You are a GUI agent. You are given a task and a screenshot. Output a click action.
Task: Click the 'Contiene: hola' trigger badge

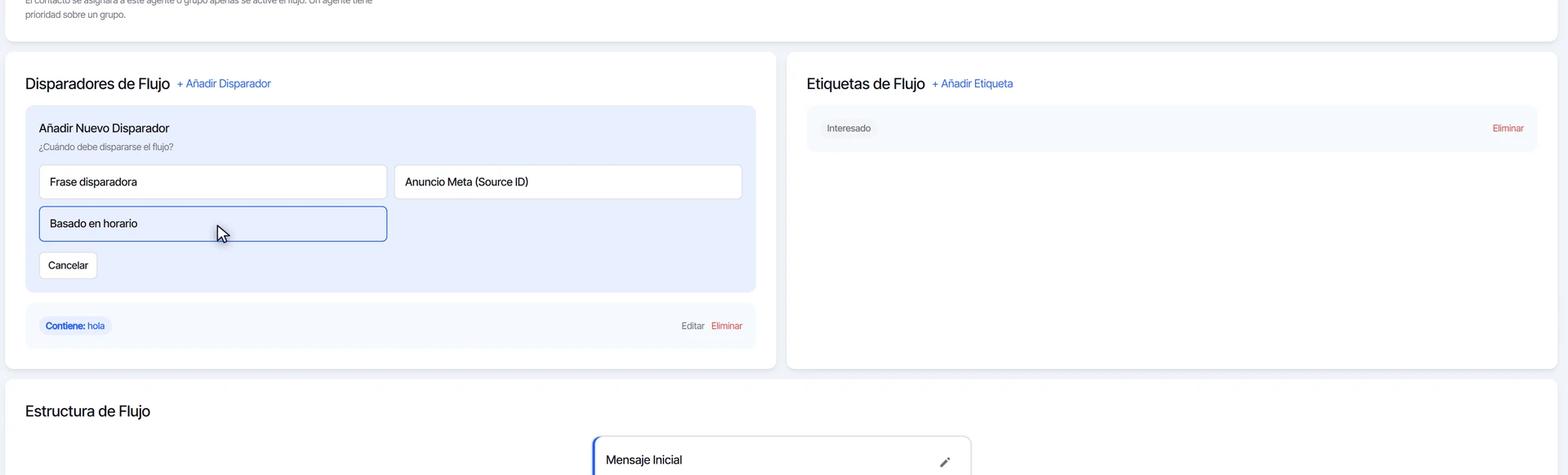pos(75,326)
